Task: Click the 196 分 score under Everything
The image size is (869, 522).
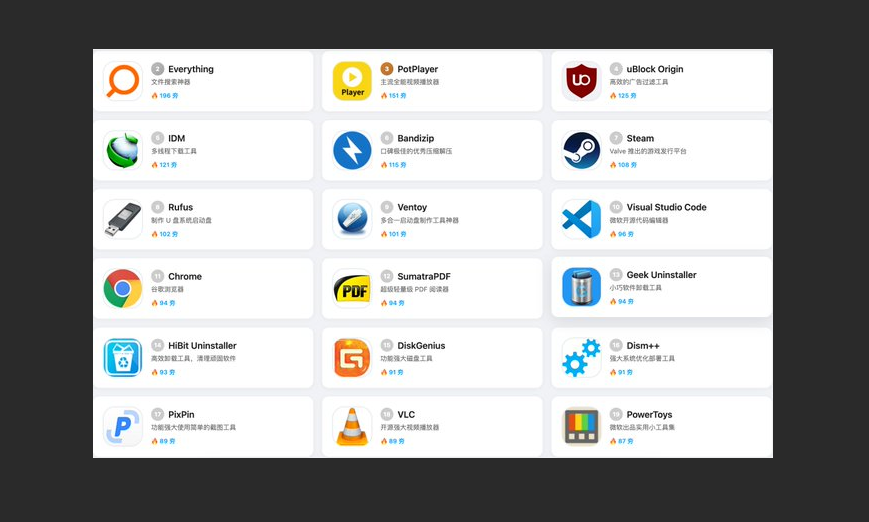Action: (165, 96)
